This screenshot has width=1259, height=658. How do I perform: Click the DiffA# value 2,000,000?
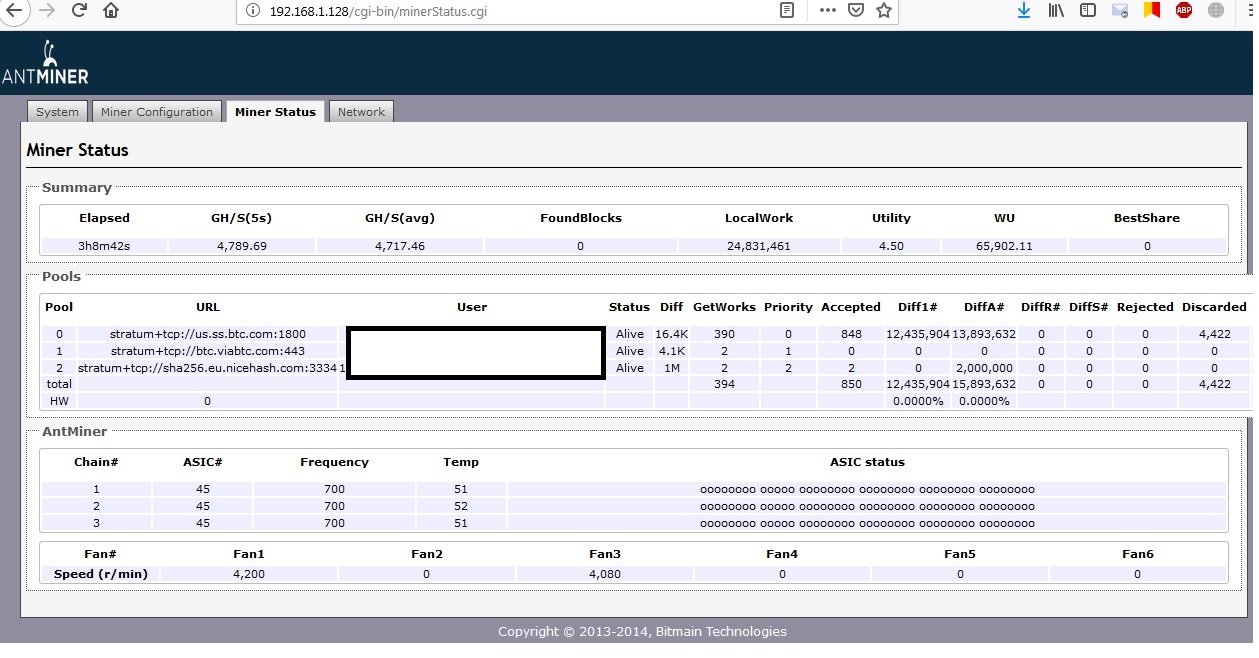[x=984, y=368]
